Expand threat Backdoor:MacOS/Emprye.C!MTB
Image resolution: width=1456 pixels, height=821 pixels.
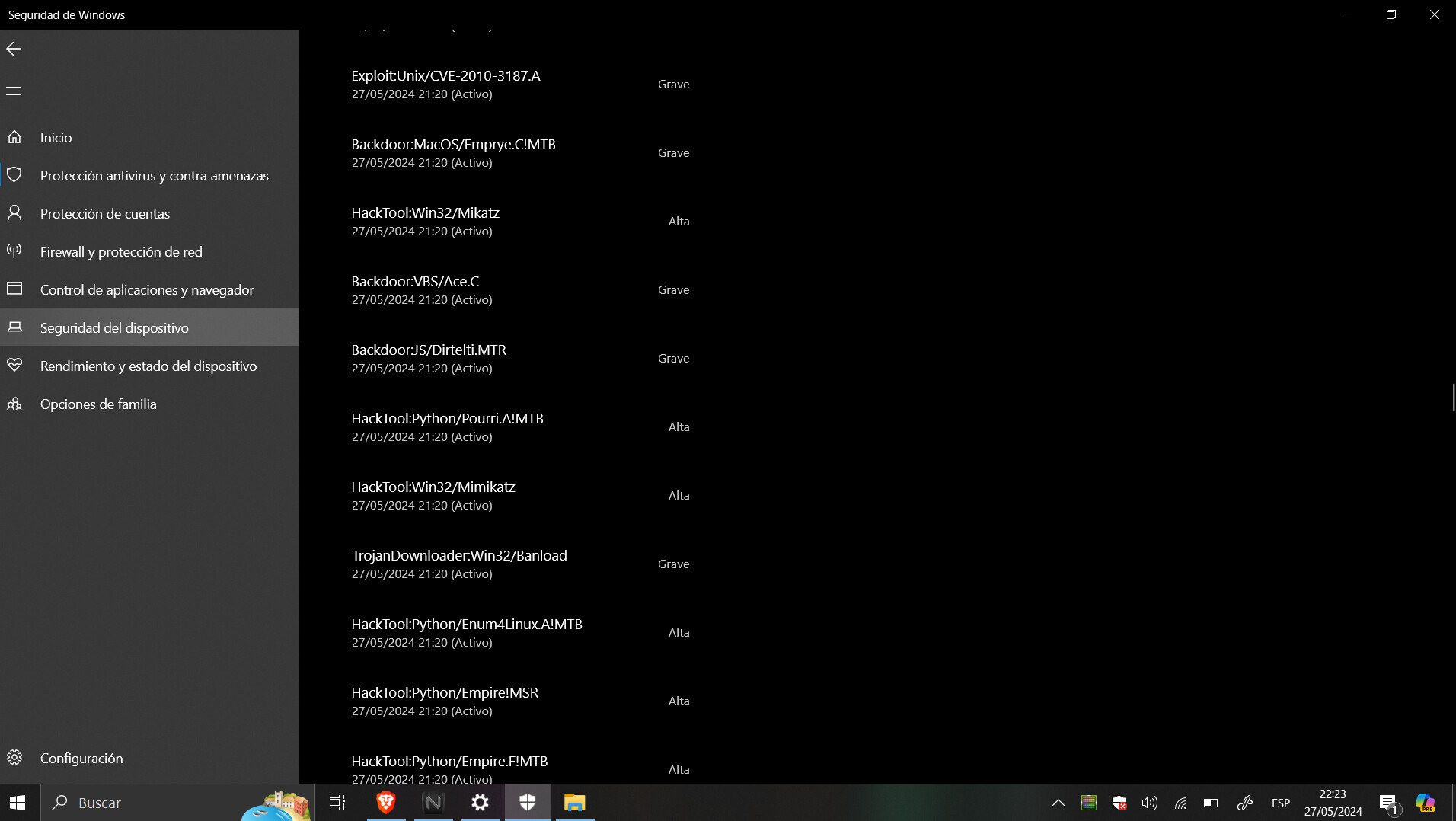[x=521, y=153]
